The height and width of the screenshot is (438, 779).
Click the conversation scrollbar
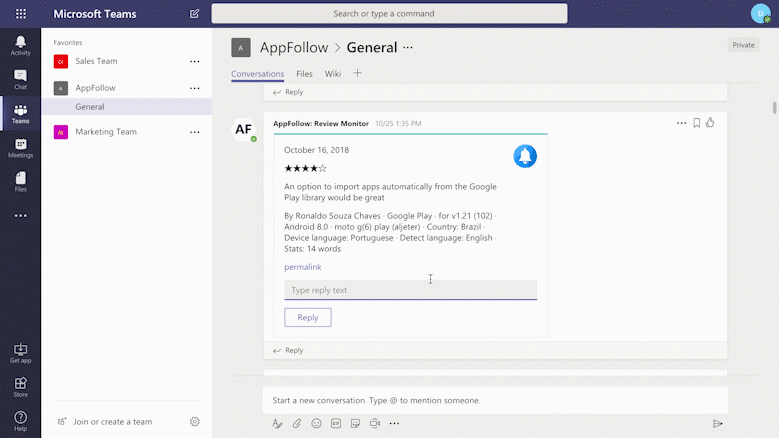[774, 108]
